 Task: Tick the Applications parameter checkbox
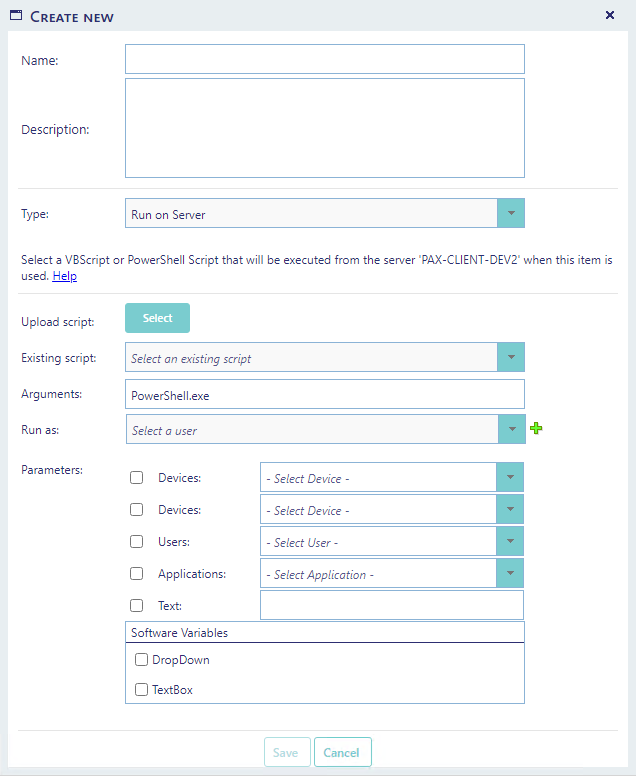click(x=137, y=574)
